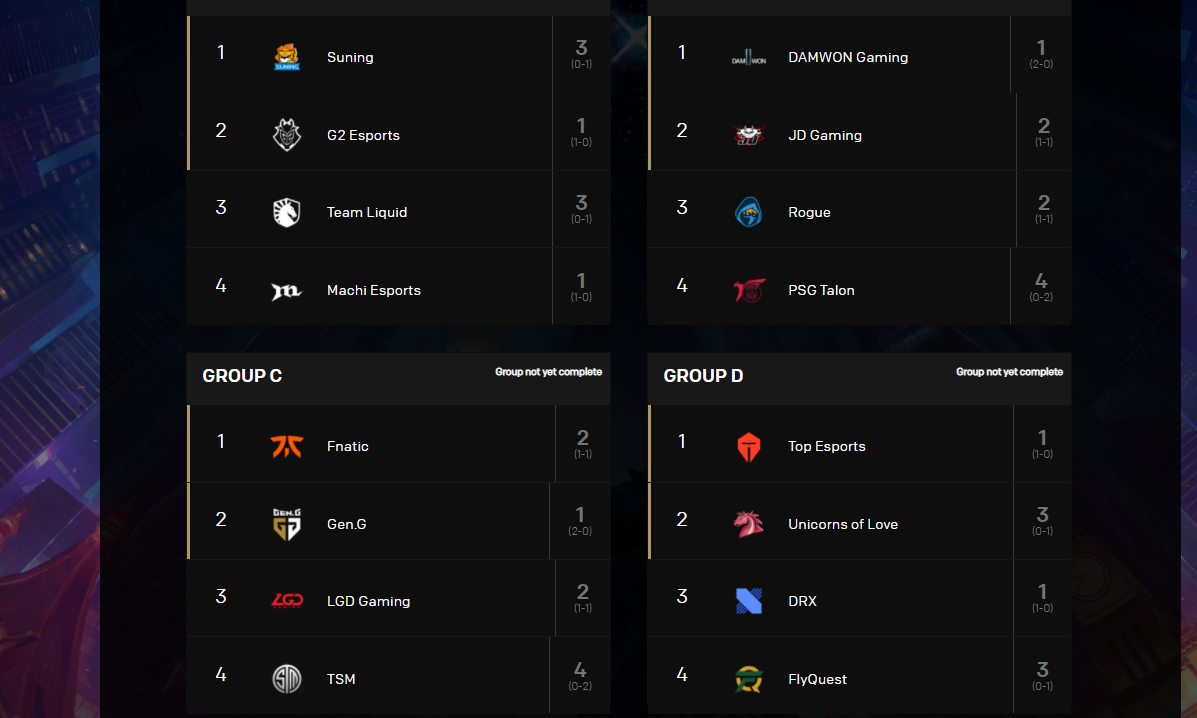Image resolution: width=1197 pixels, height=718 pixels.
Task: Click the GROUP D header
Action: tap(703, 375)
